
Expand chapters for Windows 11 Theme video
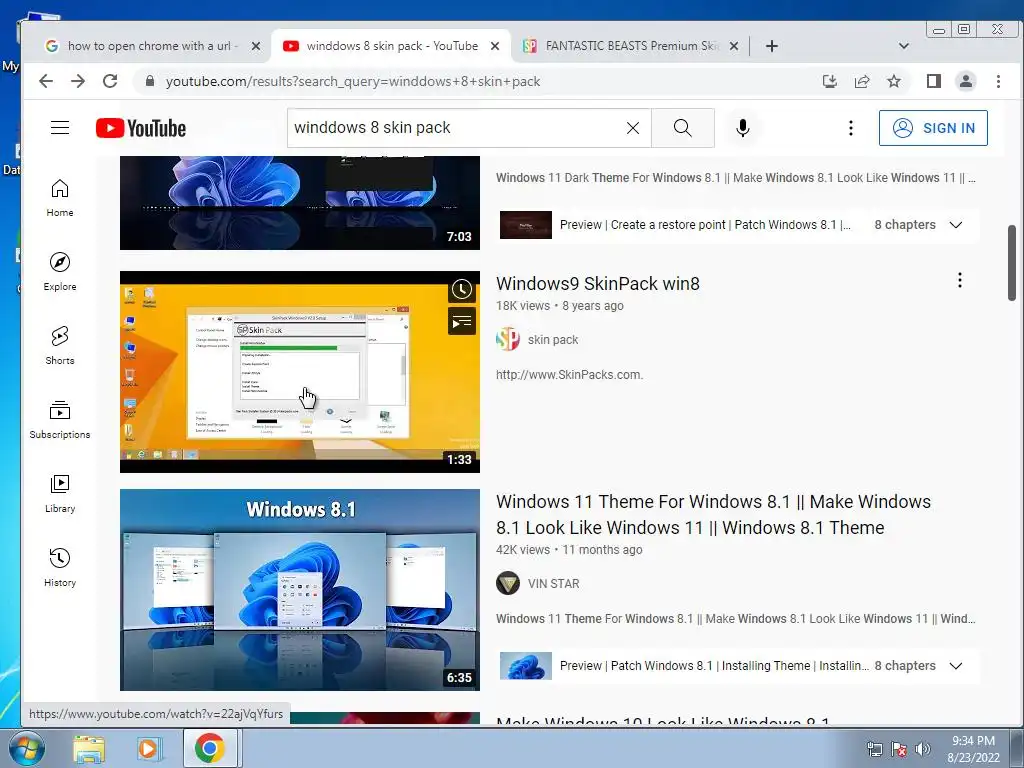(955, 665)
